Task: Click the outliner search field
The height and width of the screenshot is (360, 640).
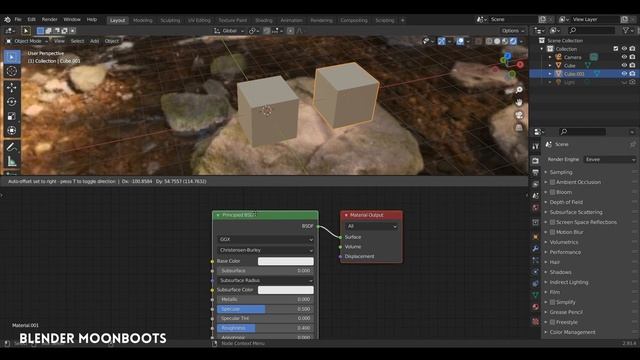Action: pyautogui.click(x=591, y=31)
